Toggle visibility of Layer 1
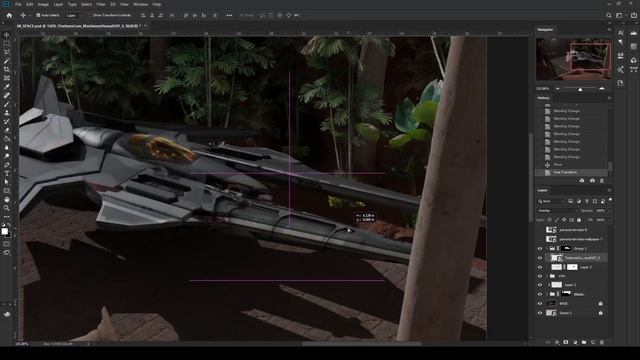Viewport: 640px width, 360px height. pos(540,285)
